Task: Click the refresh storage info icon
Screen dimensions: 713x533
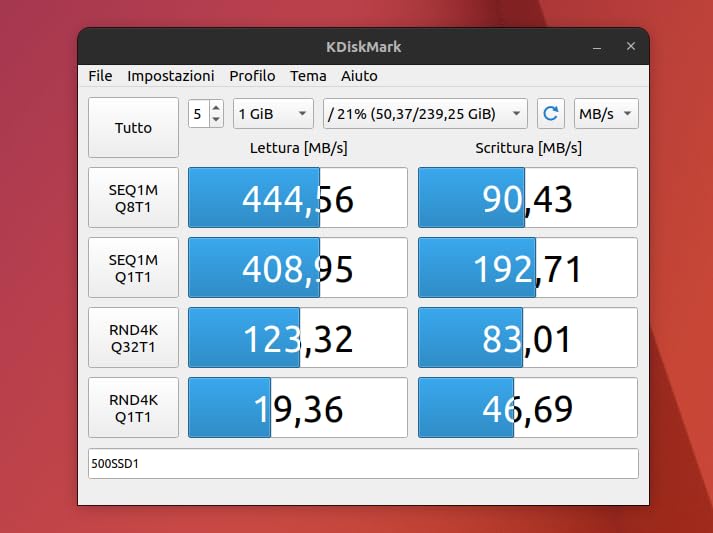Action: (x=551, y=114)
